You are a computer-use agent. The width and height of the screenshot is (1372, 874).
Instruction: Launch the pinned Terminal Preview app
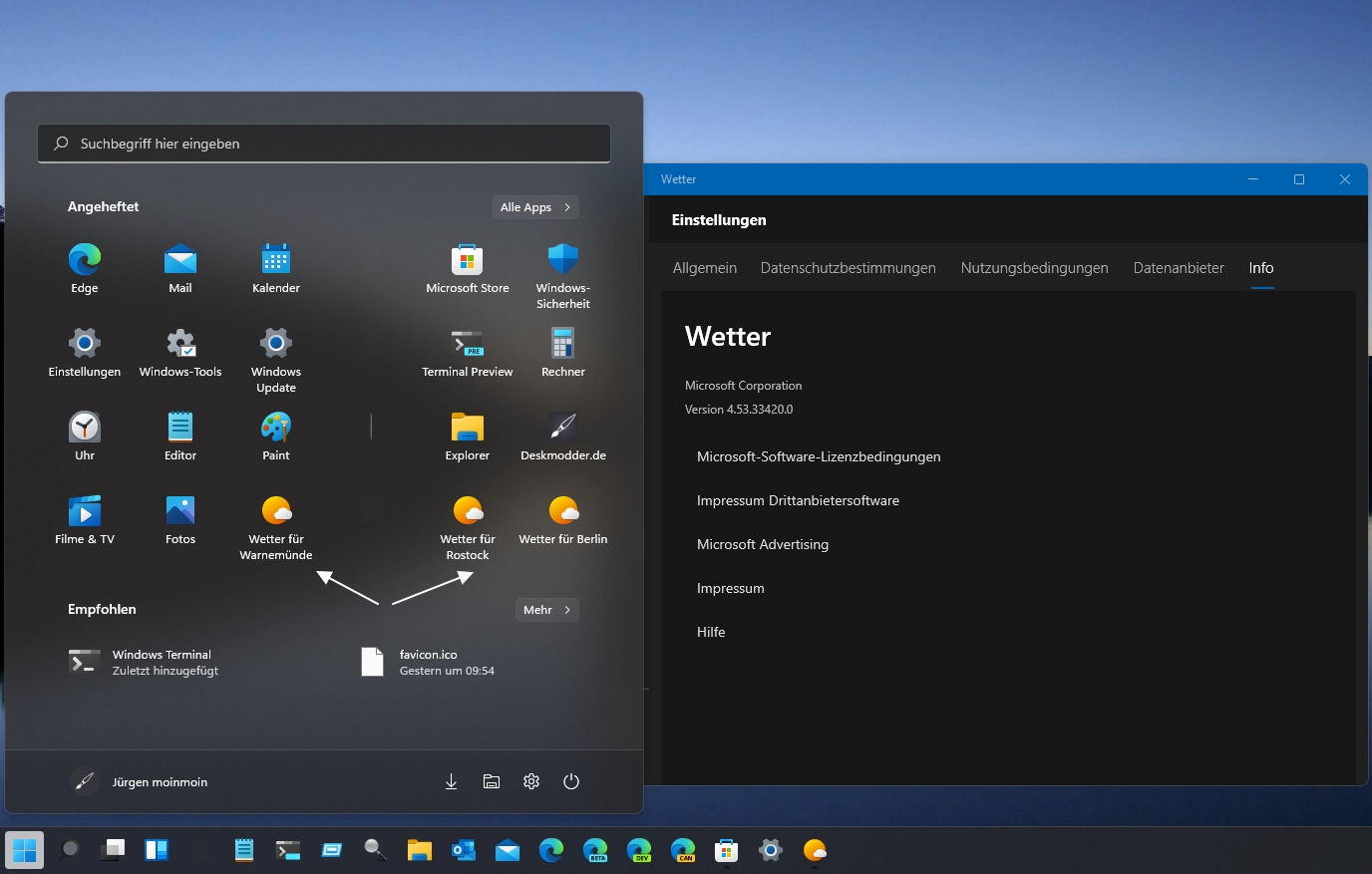[468, 353]
